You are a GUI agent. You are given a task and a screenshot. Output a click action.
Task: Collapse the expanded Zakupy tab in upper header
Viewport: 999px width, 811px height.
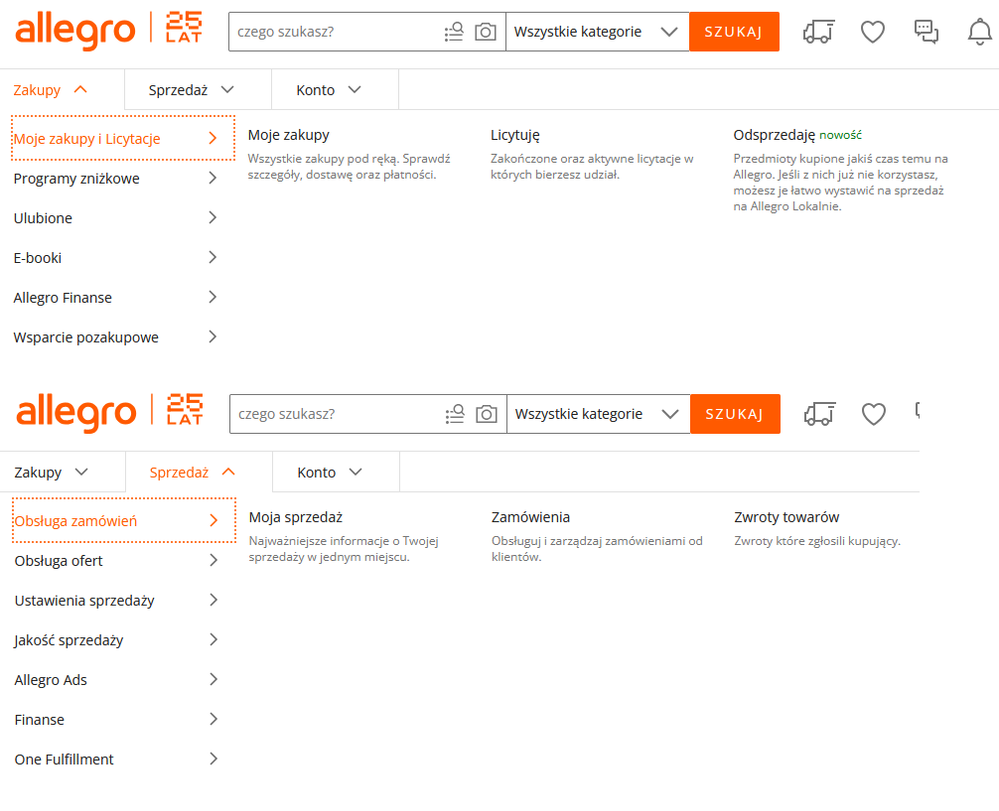click(62, 90)
